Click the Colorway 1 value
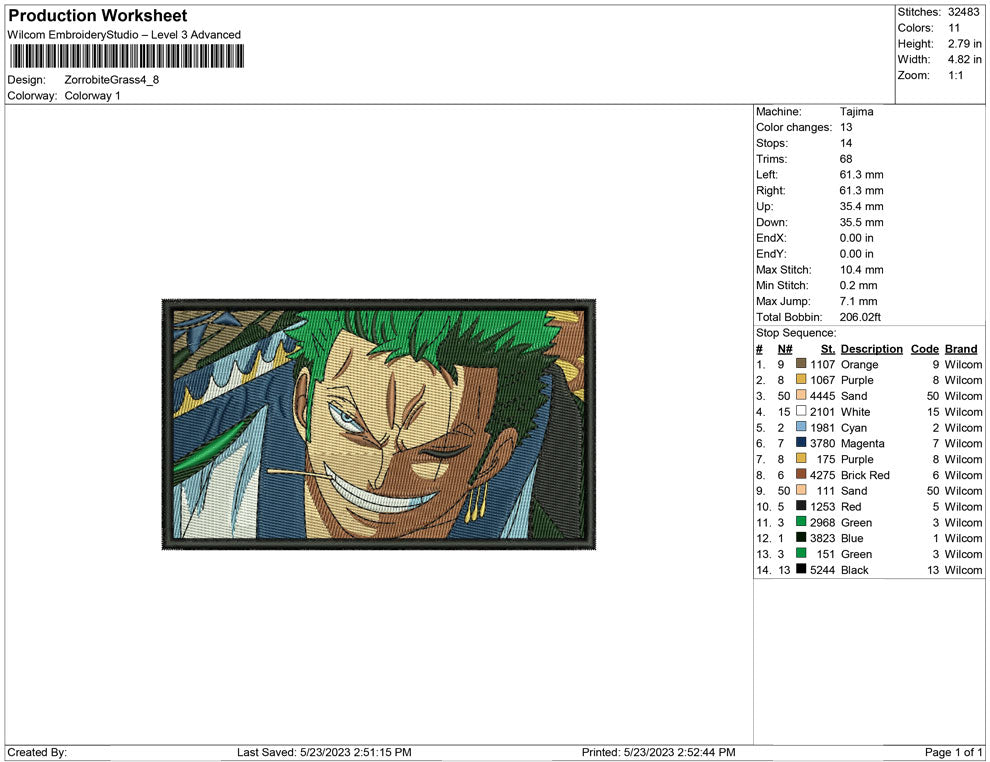 92,95
